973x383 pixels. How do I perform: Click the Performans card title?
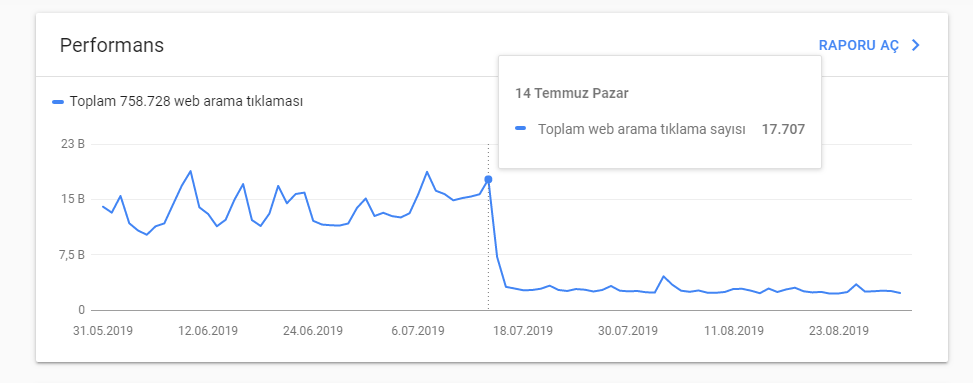112,45
